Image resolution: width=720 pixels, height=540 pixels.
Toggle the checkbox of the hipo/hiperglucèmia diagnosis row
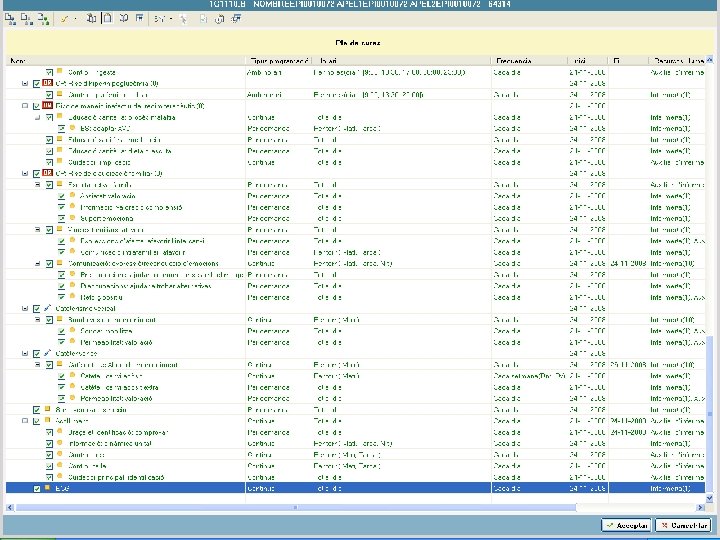coord(37,84)
